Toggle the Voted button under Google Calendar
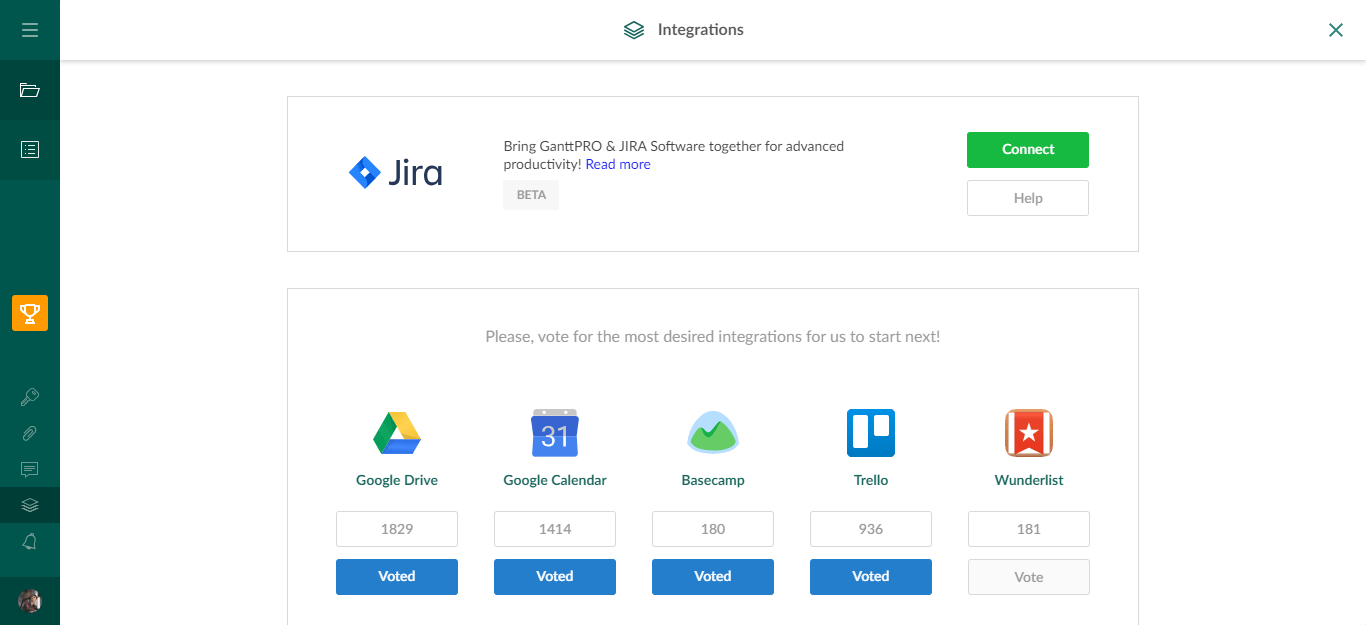 tap(555, 577)
